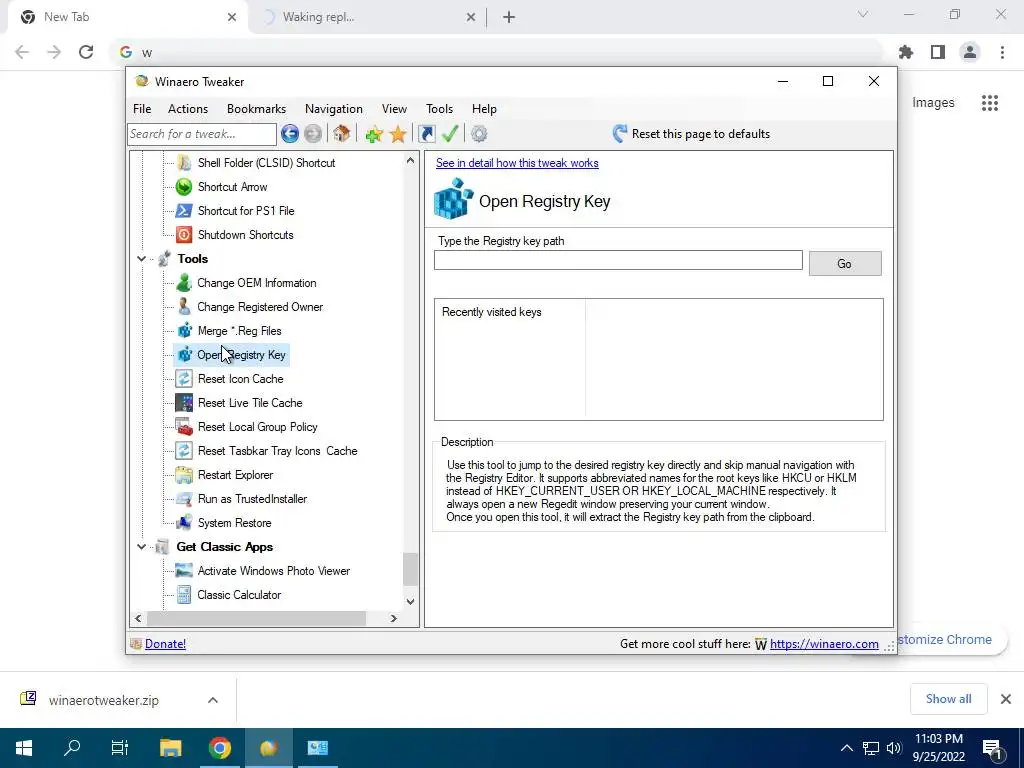This screenshot has width=1024, height=768.
Task: Open Chrome side panel icon
Action: pos(938,52)
